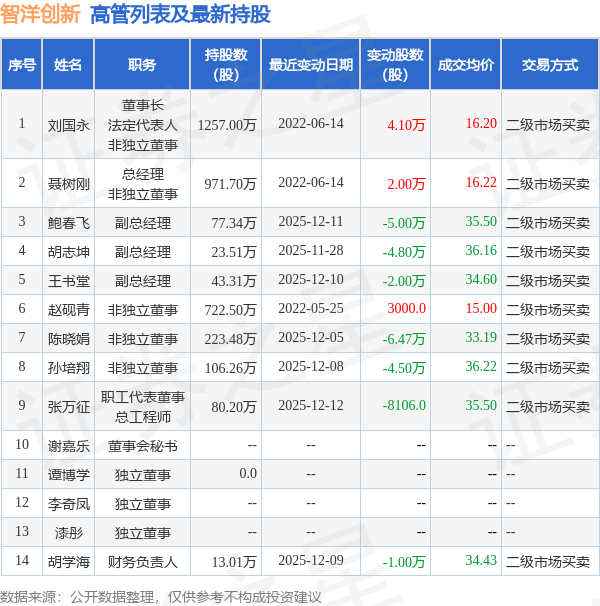Select the name 谭博学
This screenshot has width=600, height=606.
[x=68, y=475]
